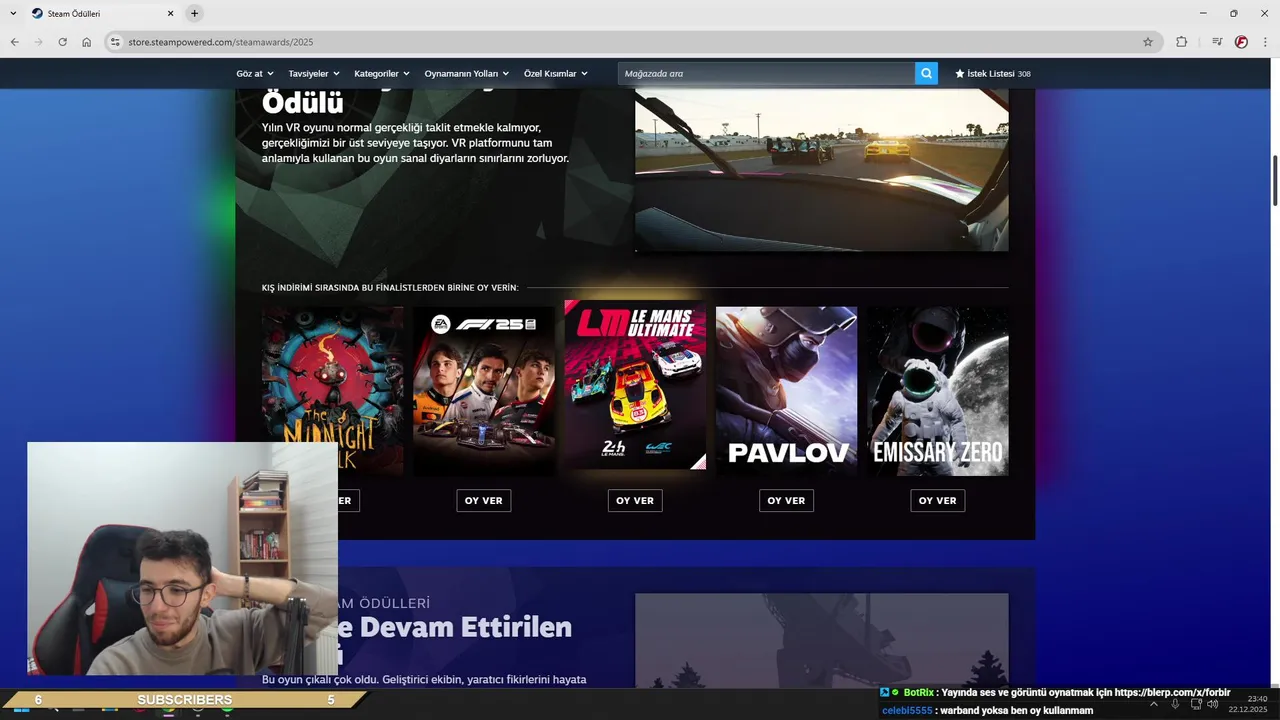Click the celebi5555 chat message
This screenshot has width=1280, height=720.
click(x=987, y=710)
